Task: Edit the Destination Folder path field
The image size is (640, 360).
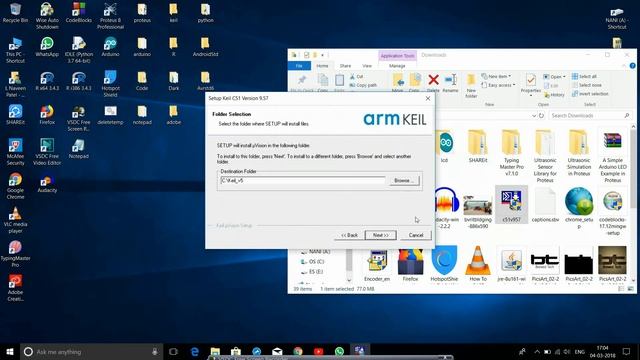Action: coord(302,180)
